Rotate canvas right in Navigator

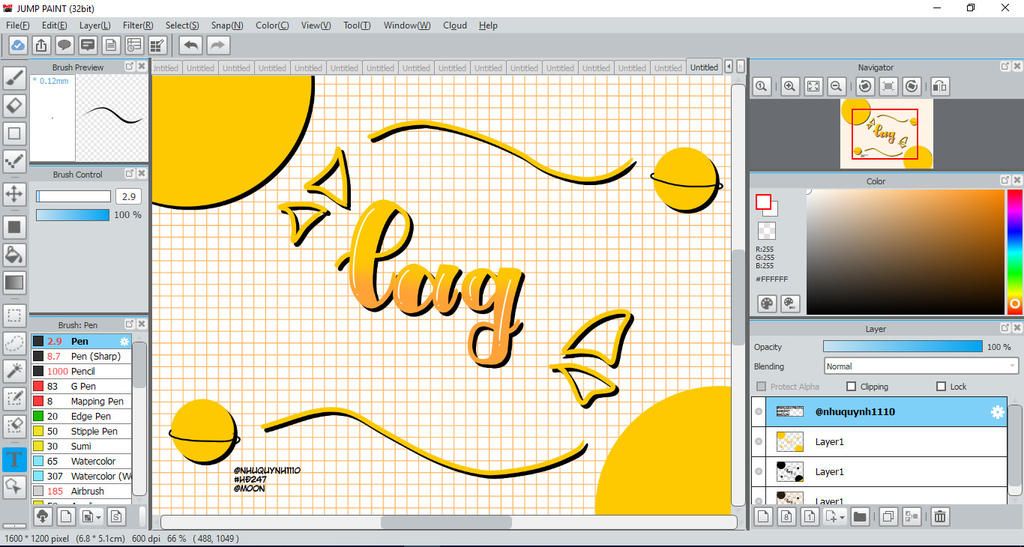[x=912, y=86]
